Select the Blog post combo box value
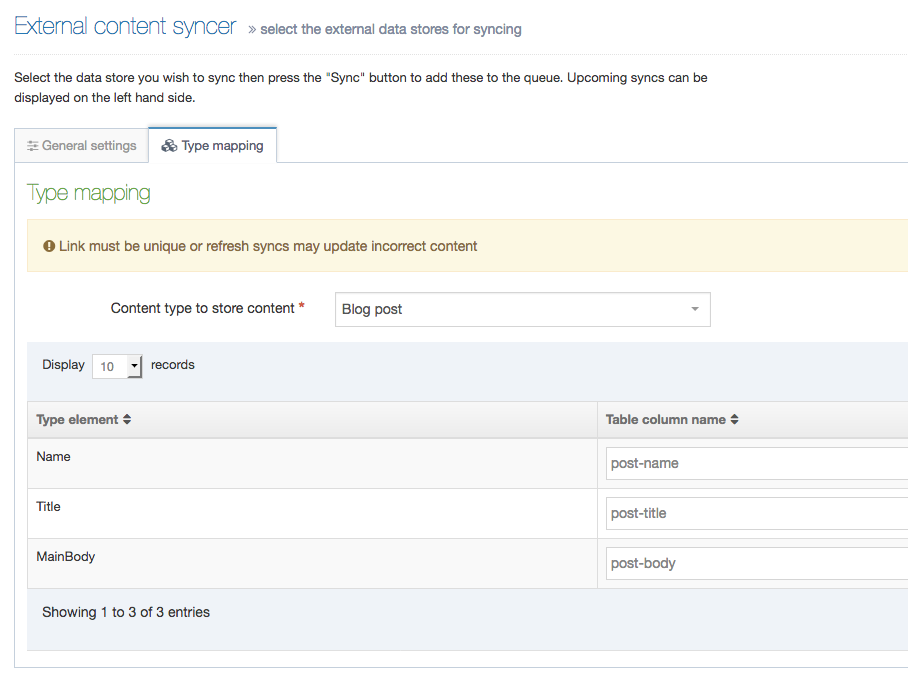 click(510, 310)
